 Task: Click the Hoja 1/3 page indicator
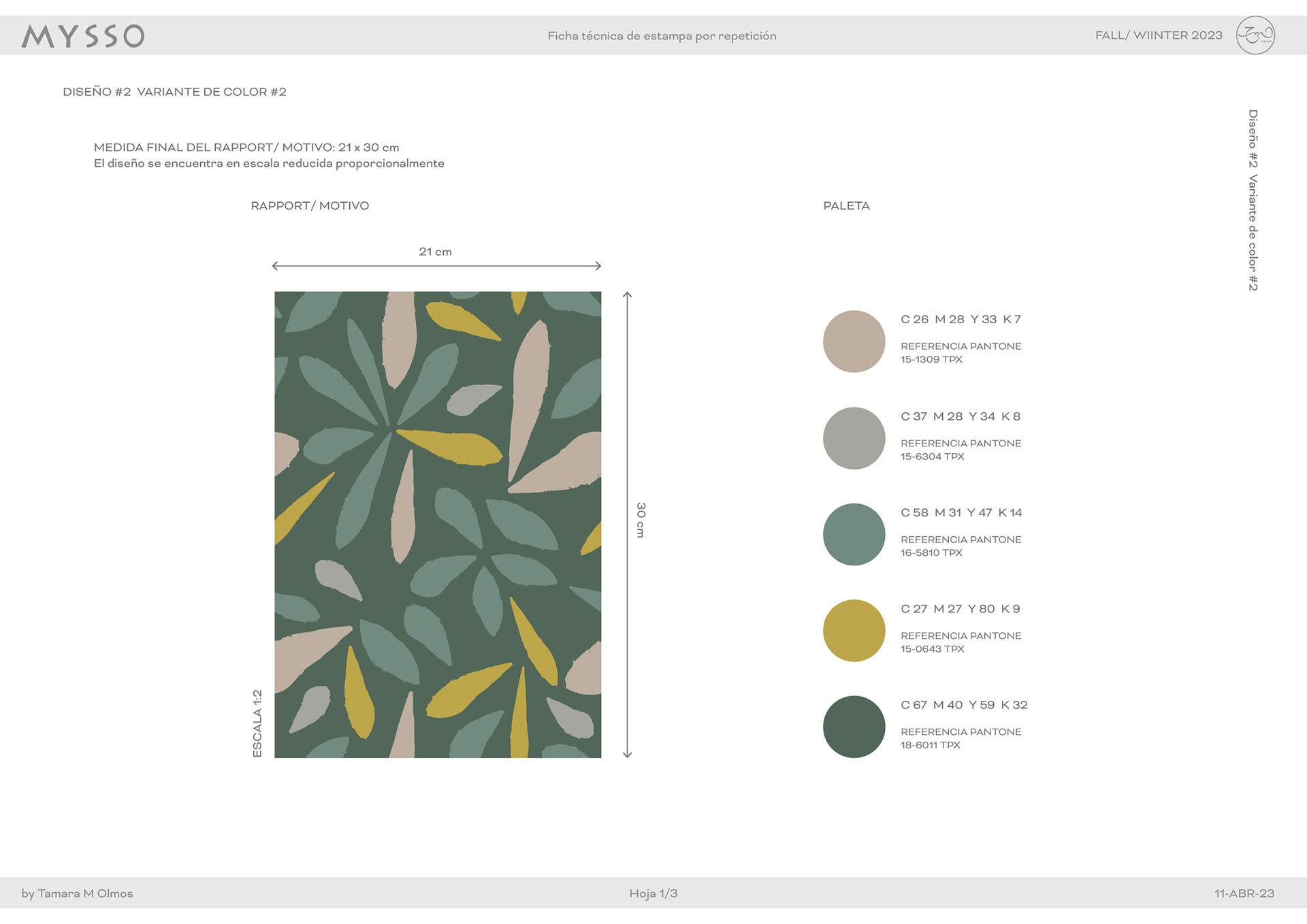653,893
